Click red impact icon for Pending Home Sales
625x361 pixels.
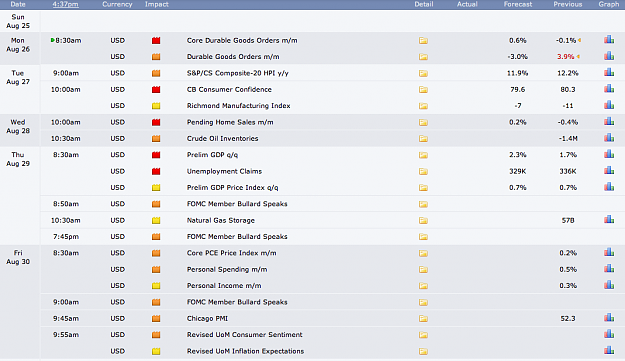tap(156, 122)
